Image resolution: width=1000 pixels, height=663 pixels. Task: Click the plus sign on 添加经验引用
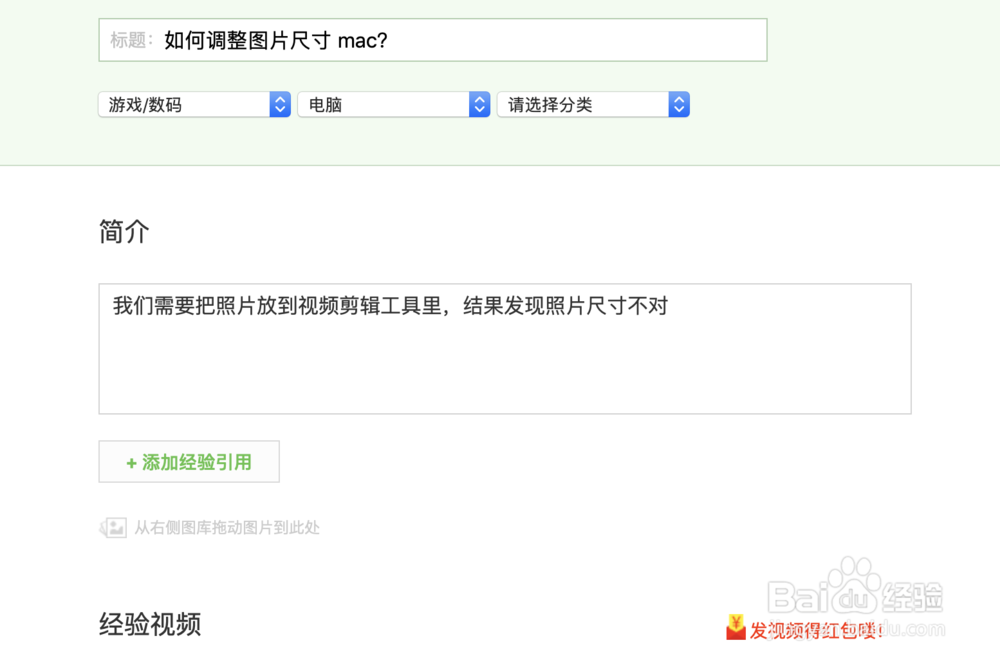click(x=131, y=463)
